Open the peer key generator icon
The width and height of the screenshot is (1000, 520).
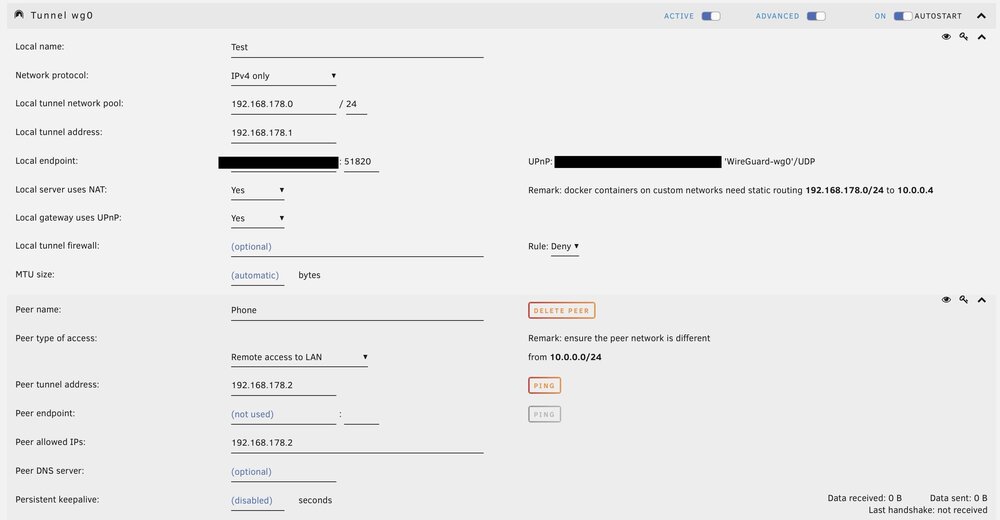click(x=964, y=299)
